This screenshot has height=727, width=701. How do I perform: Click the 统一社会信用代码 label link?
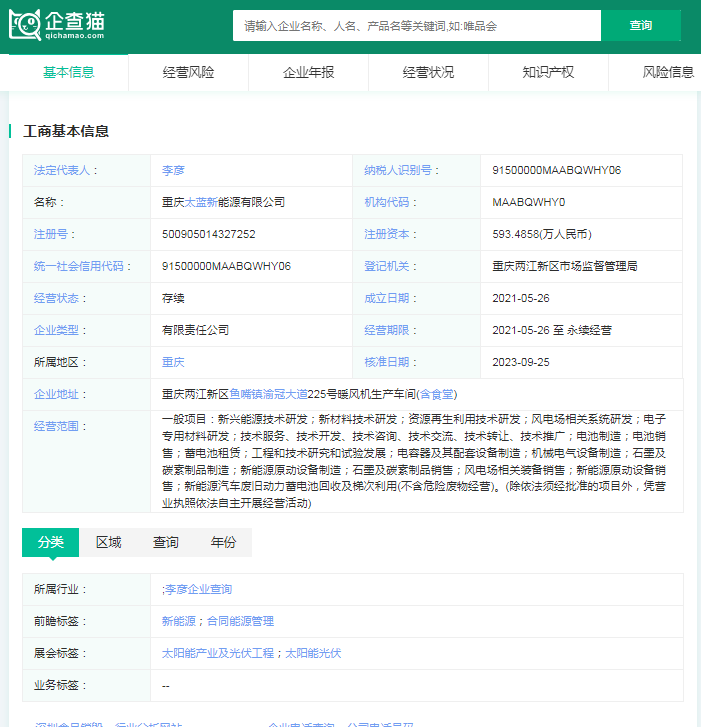coord(78,267)
